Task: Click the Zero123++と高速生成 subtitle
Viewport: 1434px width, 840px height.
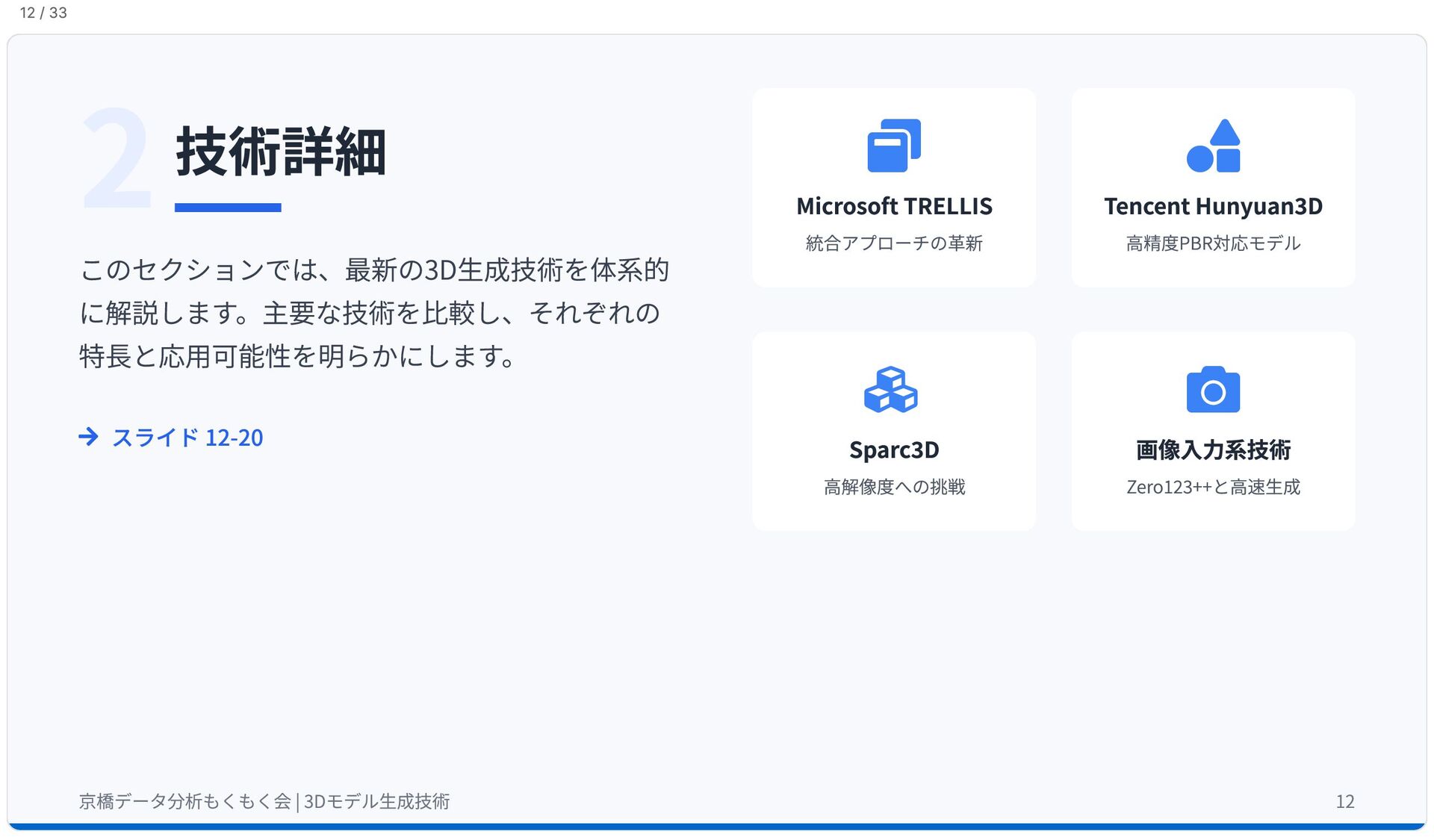Action: [1213, 487]
